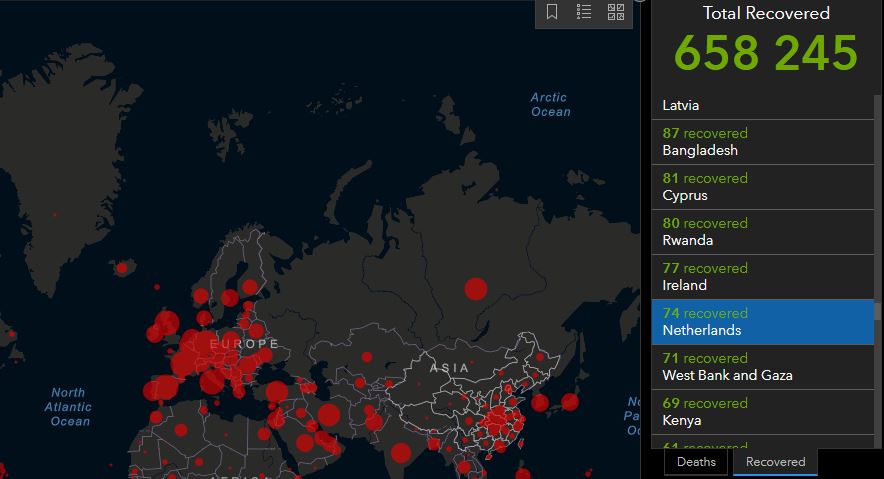Select the Bangladesh row with 87 recovered

pyautogui.click(x=763, y=142)
